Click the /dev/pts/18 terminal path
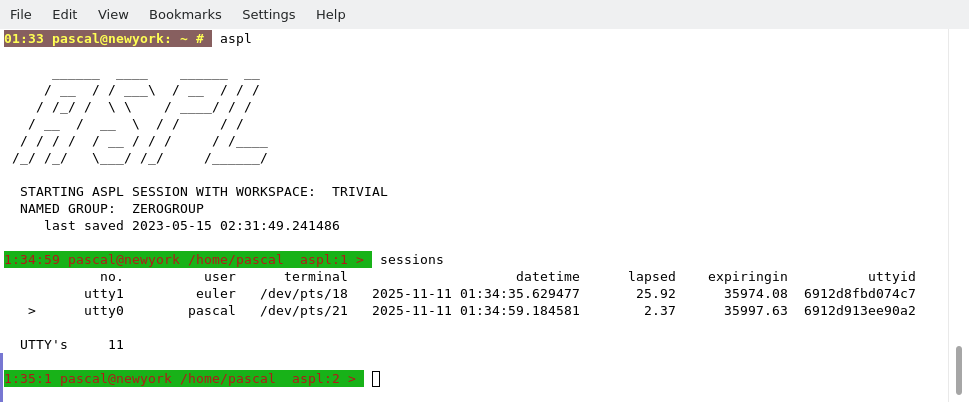The height and width of the screenshot is (402, 969). 303,294
